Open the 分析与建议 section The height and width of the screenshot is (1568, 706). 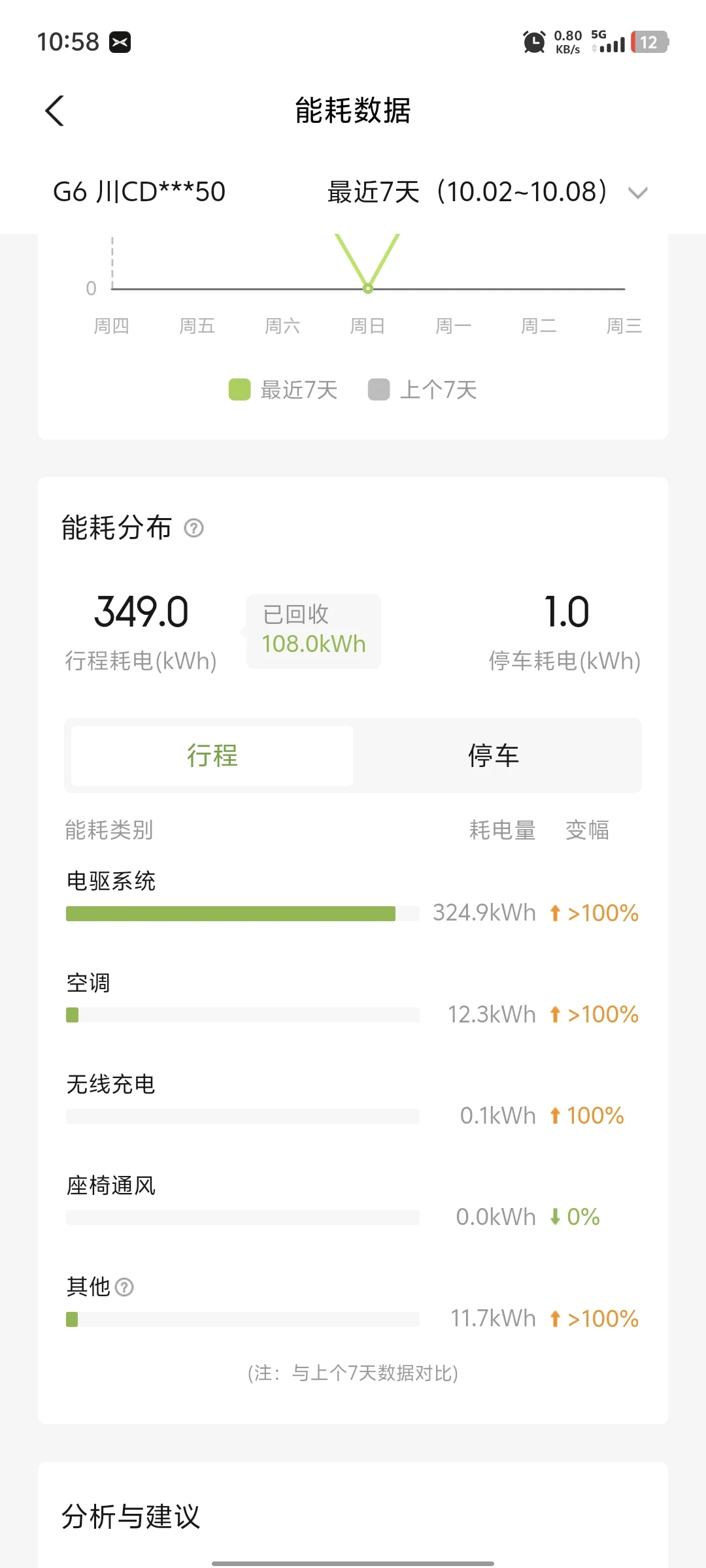tap(131, 1516)
